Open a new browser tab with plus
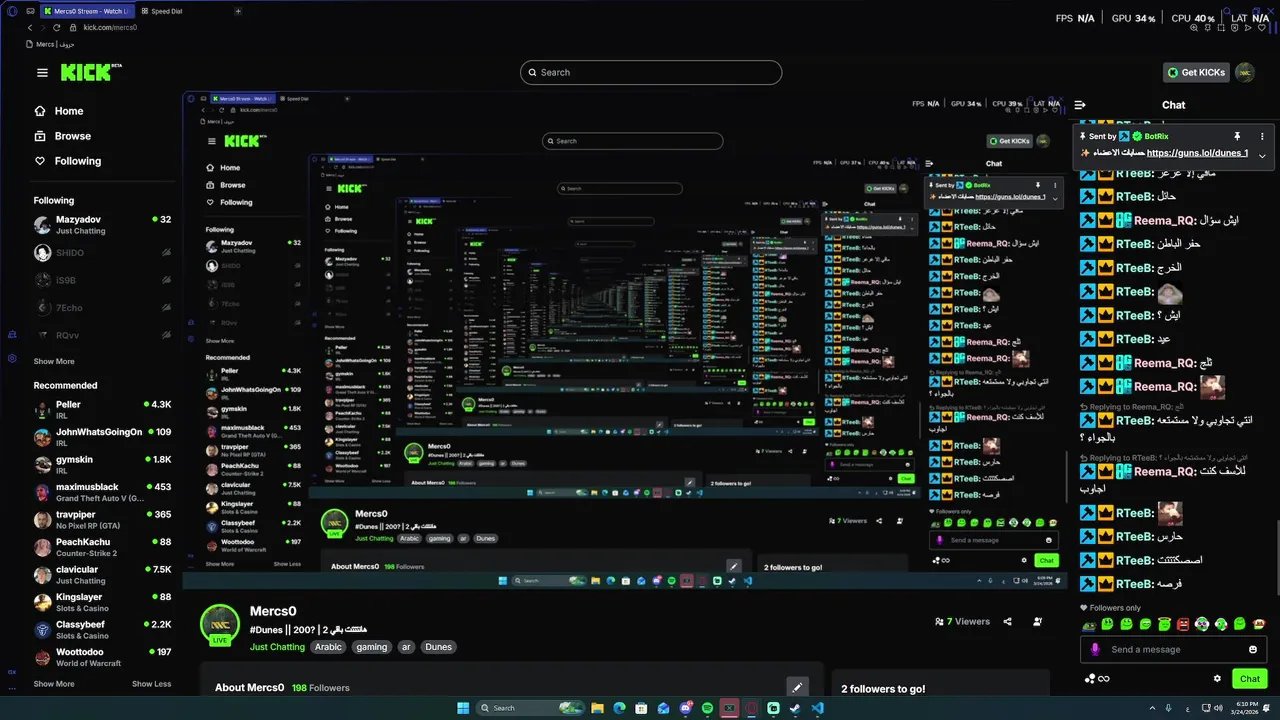Viewport: 1280px width, 720px height. (238, 11)
